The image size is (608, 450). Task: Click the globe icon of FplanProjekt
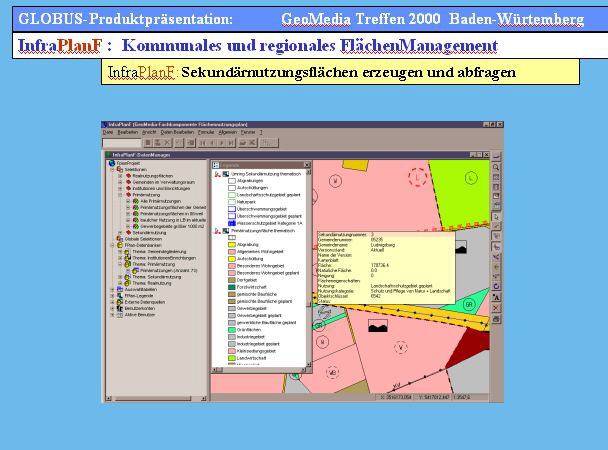point(112,163)
